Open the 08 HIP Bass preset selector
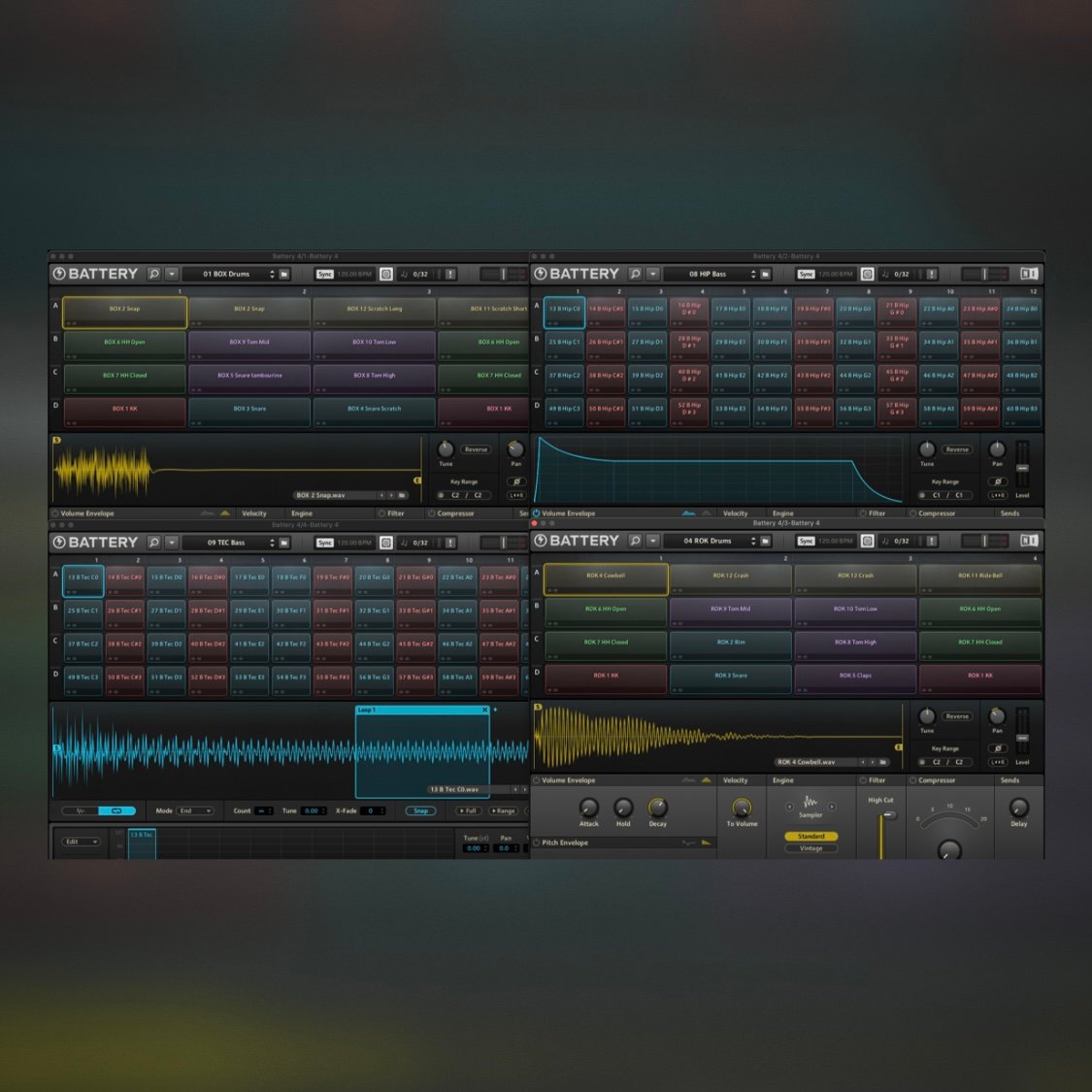 [711, 275]
